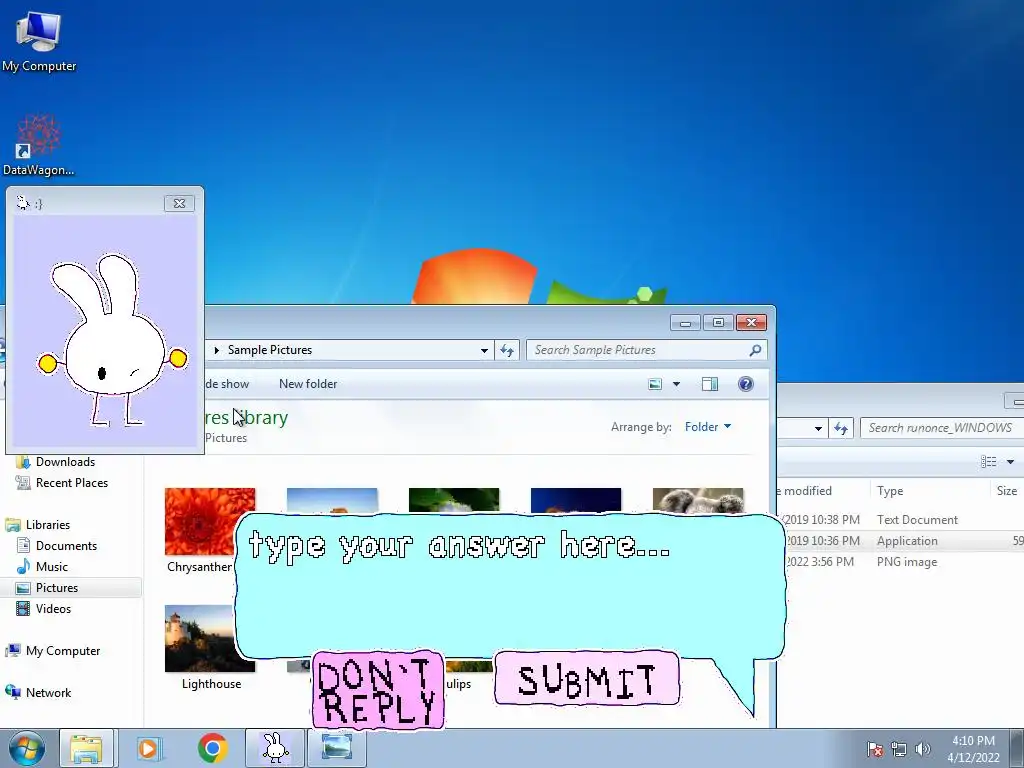Screen dimensions: 1024x768
Task: Click Sample Pictures breadcrumb in address bar
Action: click(270, 350)
